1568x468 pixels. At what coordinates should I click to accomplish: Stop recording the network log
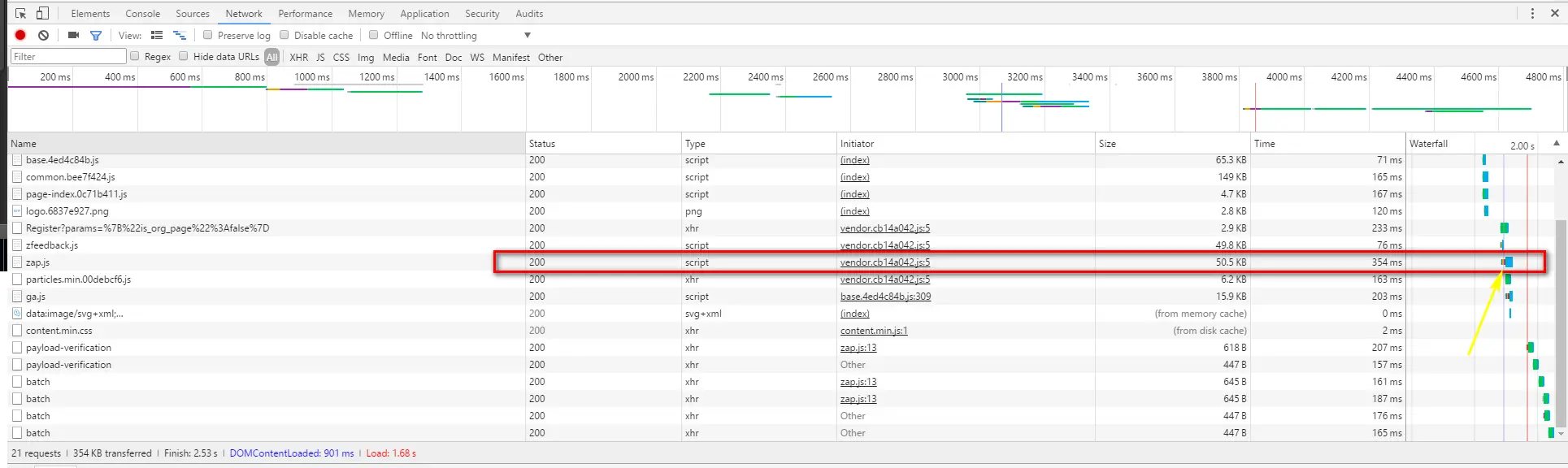pos(21,35)
